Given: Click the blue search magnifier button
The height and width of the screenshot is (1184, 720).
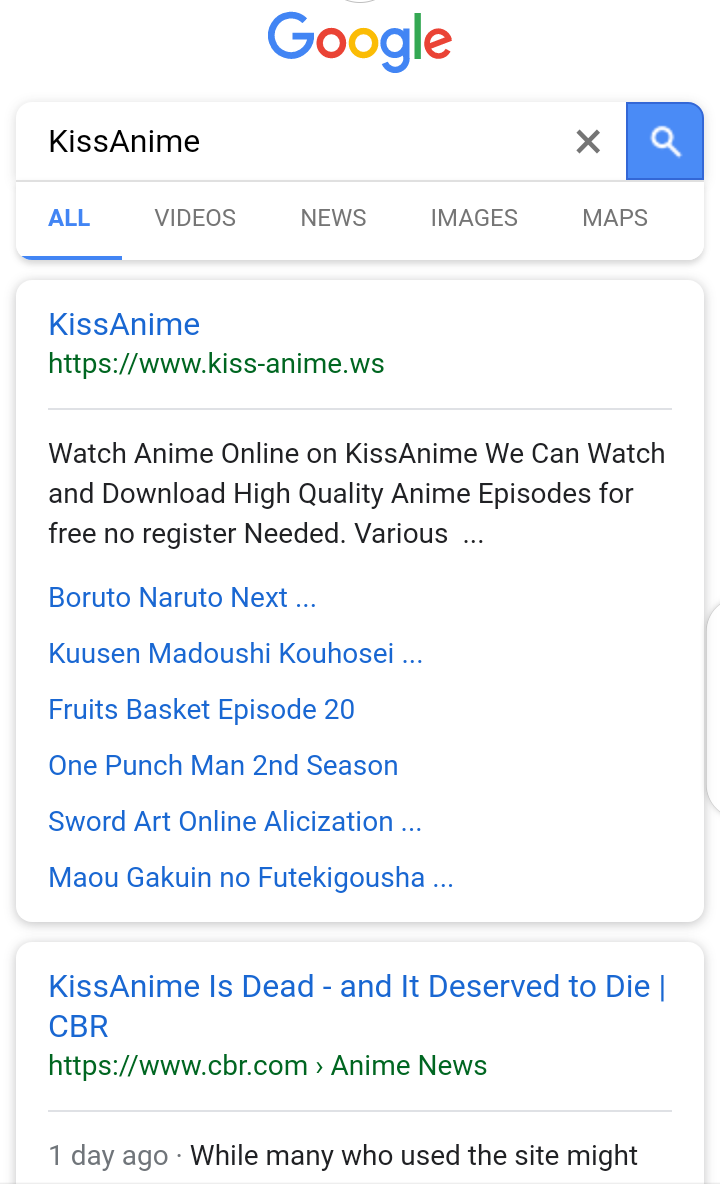Looking at the screenshot, I should pyautogui.click(x=665, y=141).
